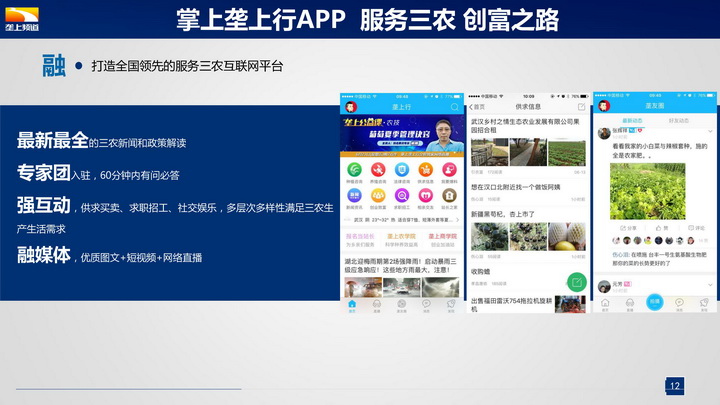The height and width of the screenshot is (405, 720).
Task: Expand the weather strip arrow for 武汉
Action: [x=457, y=220]
